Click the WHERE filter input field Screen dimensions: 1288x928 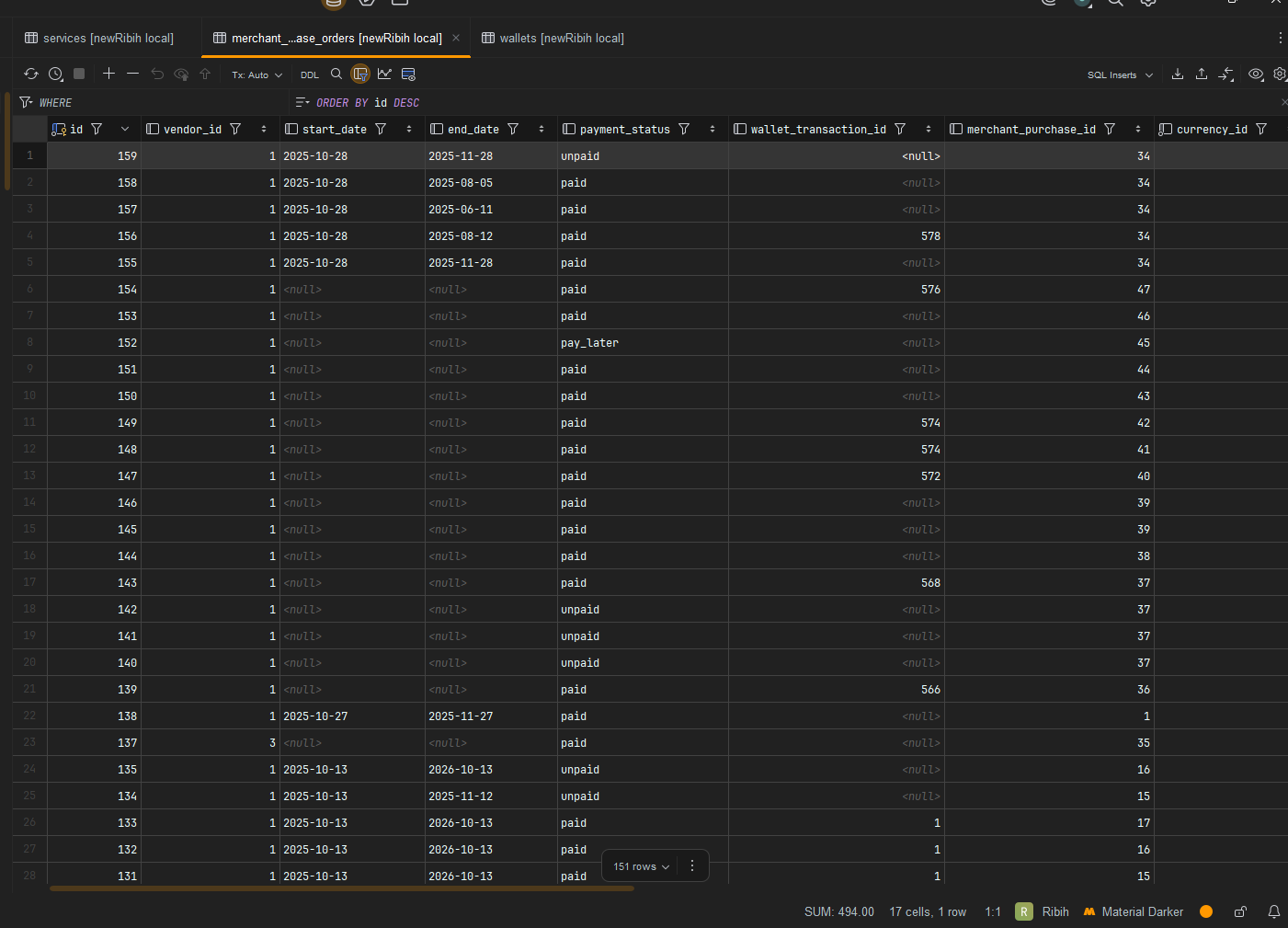coord(152,103)
